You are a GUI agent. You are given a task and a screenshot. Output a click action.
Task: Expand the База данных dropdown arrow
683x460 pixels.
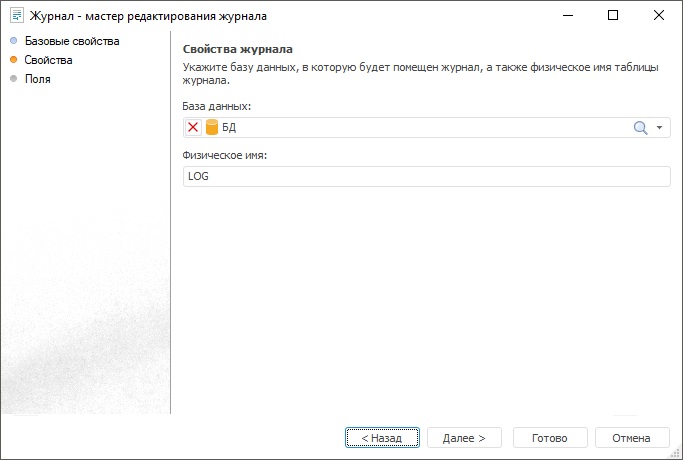click(x=660, y=128)
